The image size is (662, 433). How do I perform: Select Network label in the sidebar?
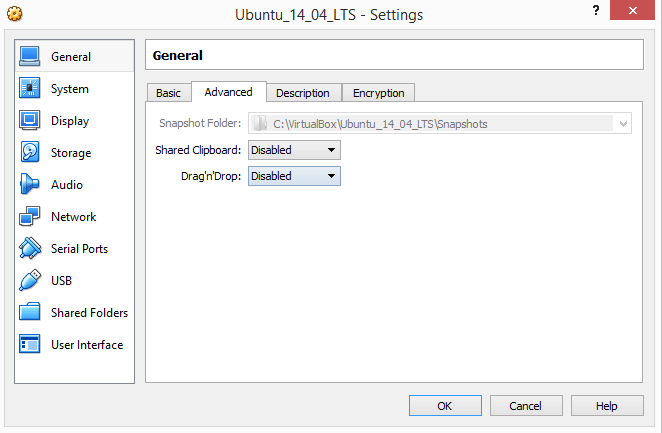tap(73, 216)
